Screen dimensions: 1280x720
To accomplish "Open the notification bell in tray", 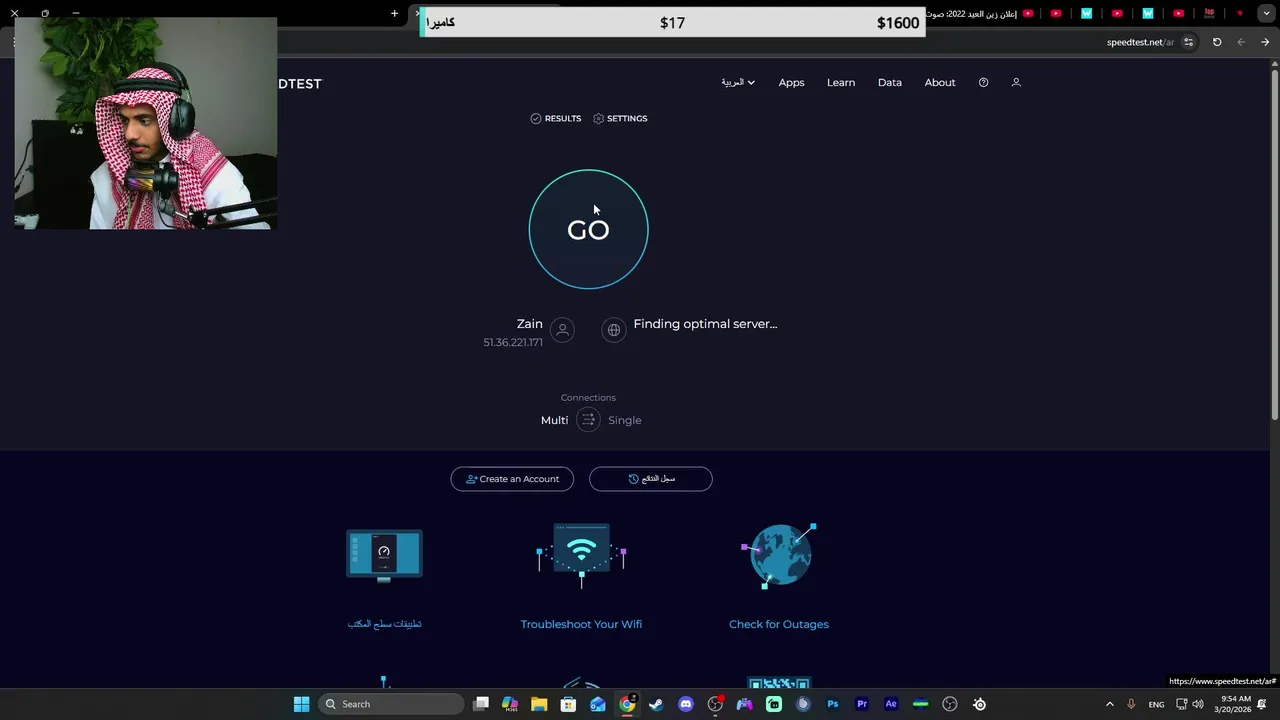I will 1262,704.
